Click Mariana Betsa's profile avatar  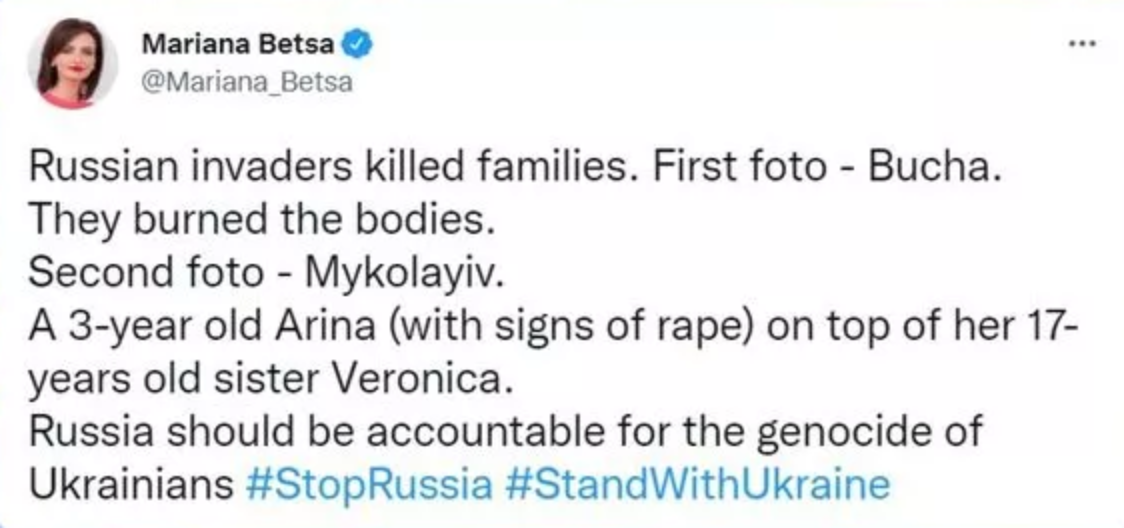point(71,63)
